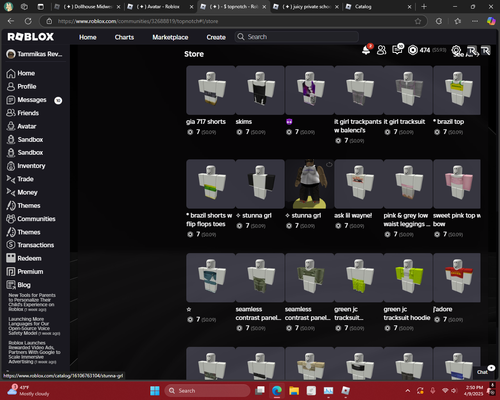Open Marketplace in the Roblox top navigation
Screen dimensions: 500x400
tap(170, 37)
